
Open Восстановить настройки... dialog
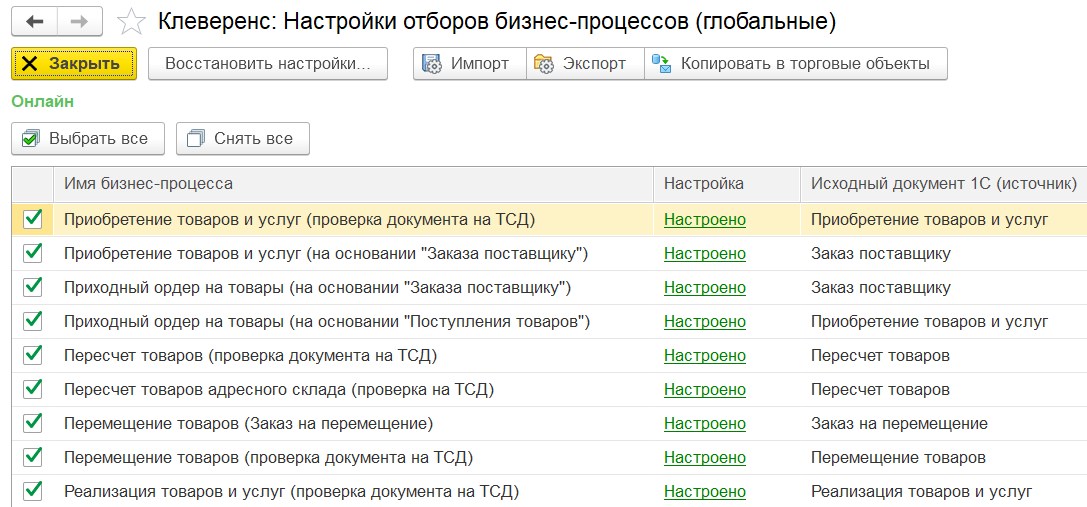[268, 64]
